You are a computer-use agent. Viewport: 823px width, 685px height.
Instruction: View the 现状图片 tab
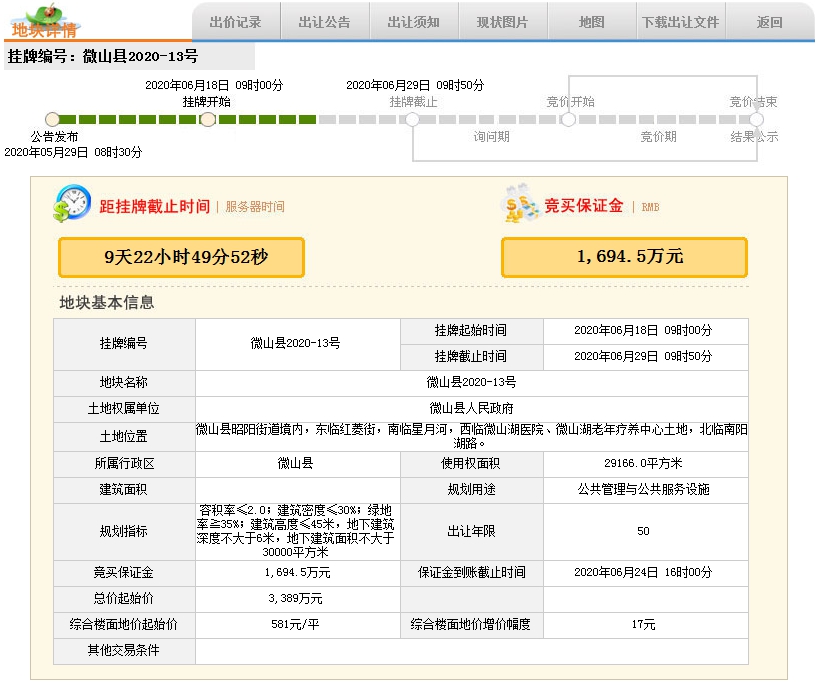tap(503, 22)
